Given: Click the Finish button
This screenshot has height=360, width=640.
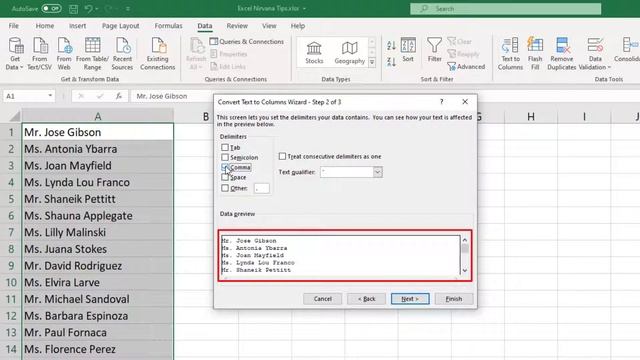Looking at the screenshot, I should [x=453, y=299].
